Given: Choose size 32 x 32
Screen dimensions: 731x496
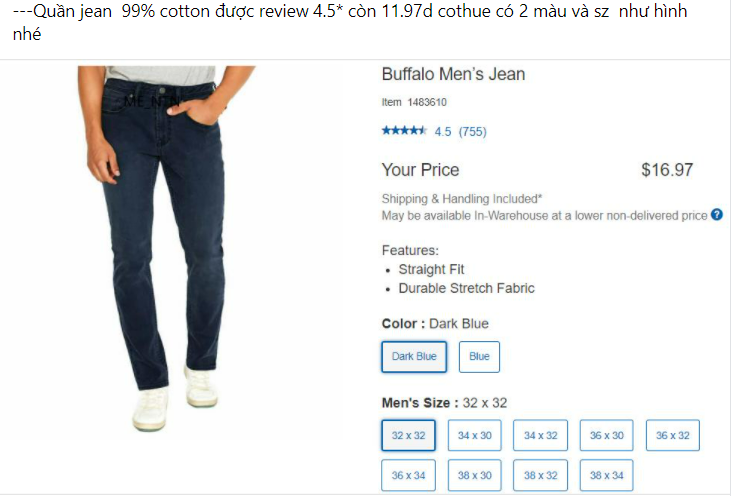Looking at the screenshot, I should 408,436.
